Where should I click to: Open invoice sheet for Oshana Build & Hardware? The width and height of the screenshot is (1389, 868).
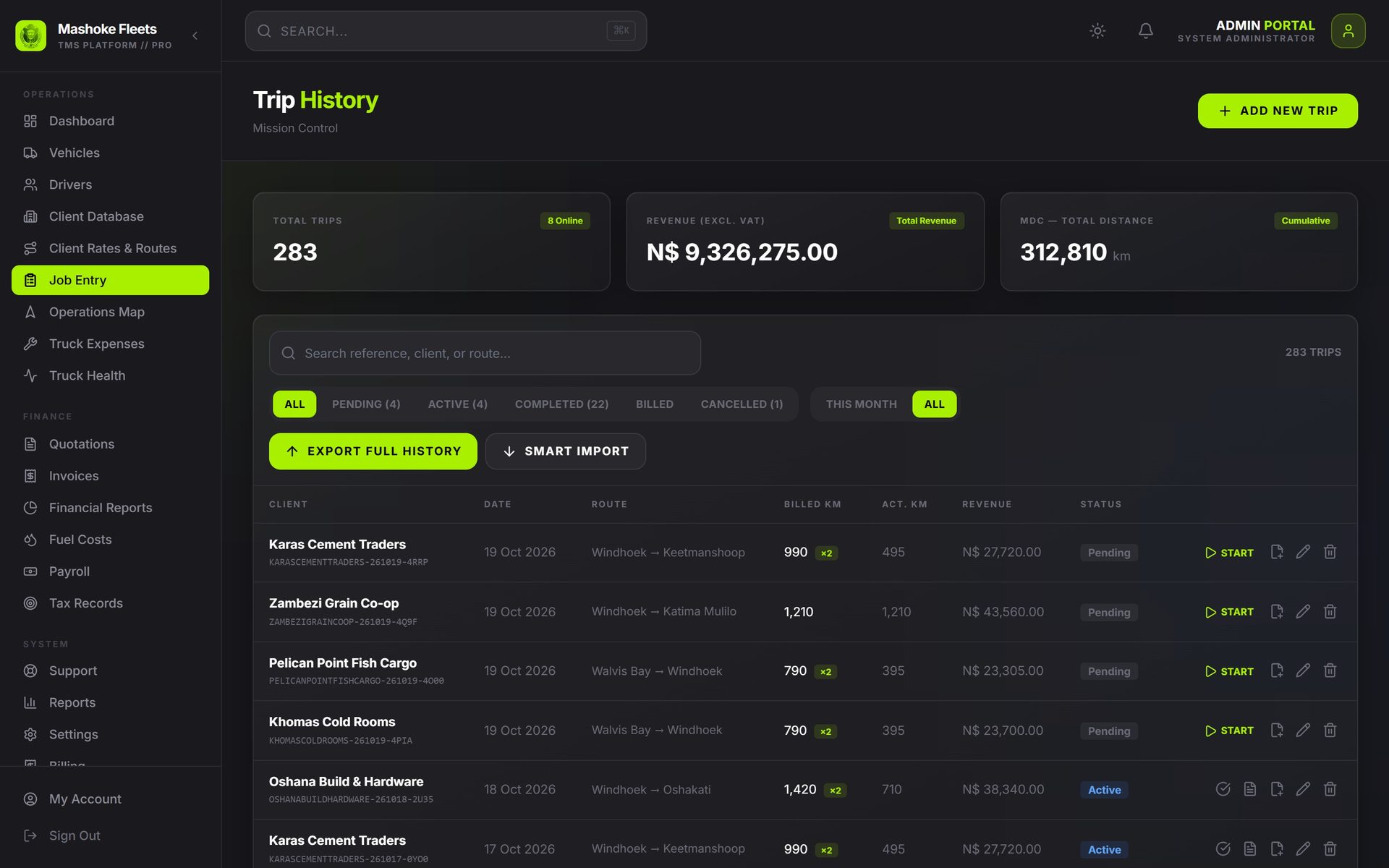(1249, 789)
